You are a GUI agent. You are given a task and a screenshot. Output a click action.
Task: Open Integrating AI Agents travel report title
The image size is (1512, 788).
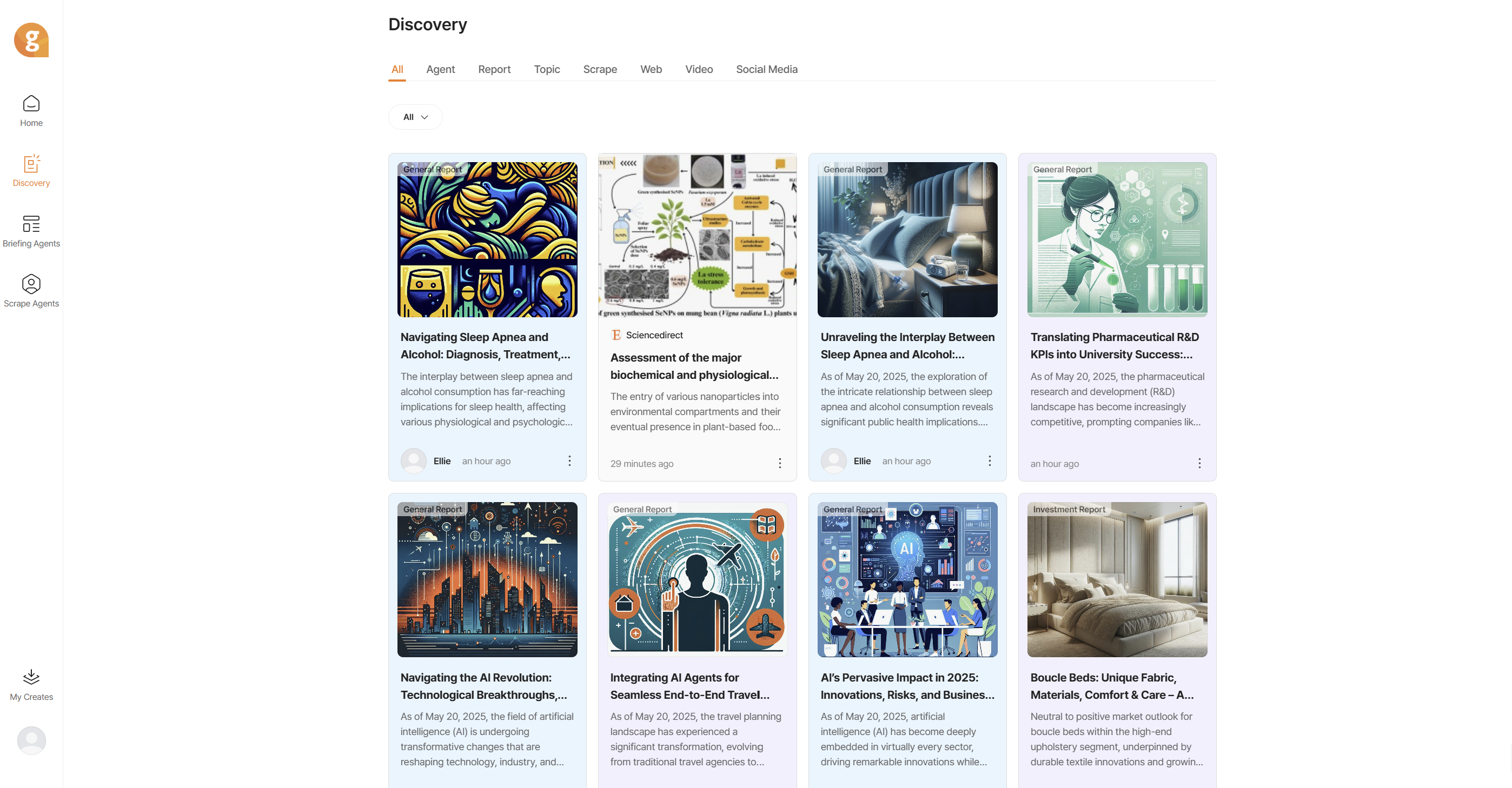click(689, 686)
